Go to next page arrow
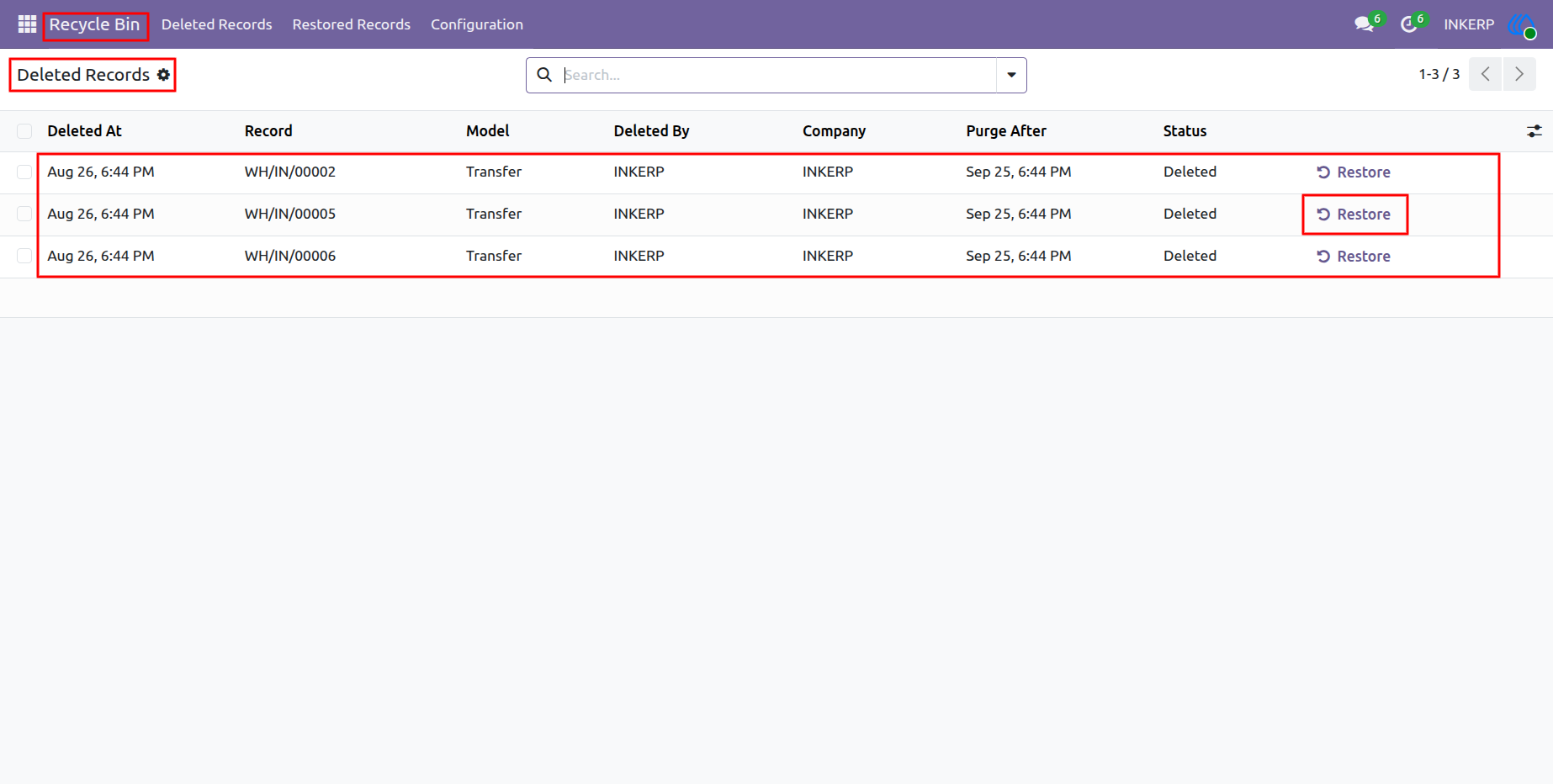This screenshot has width=1553, height=784. pyautogui.click(x=1519, y=74)
